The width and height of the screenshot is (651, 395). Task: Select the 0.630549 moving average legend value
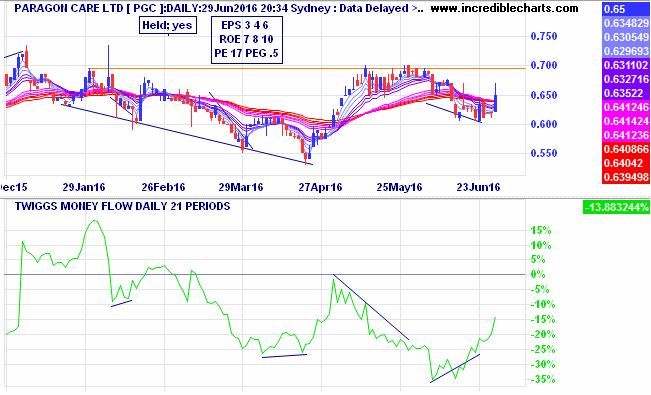(x=626, y=37)
